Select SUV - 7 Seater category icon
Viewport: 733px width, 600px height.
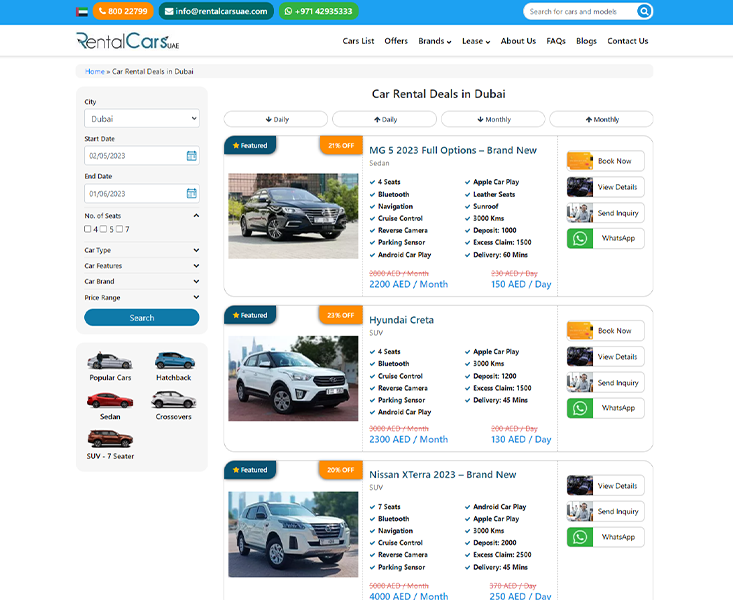(110, 439)
